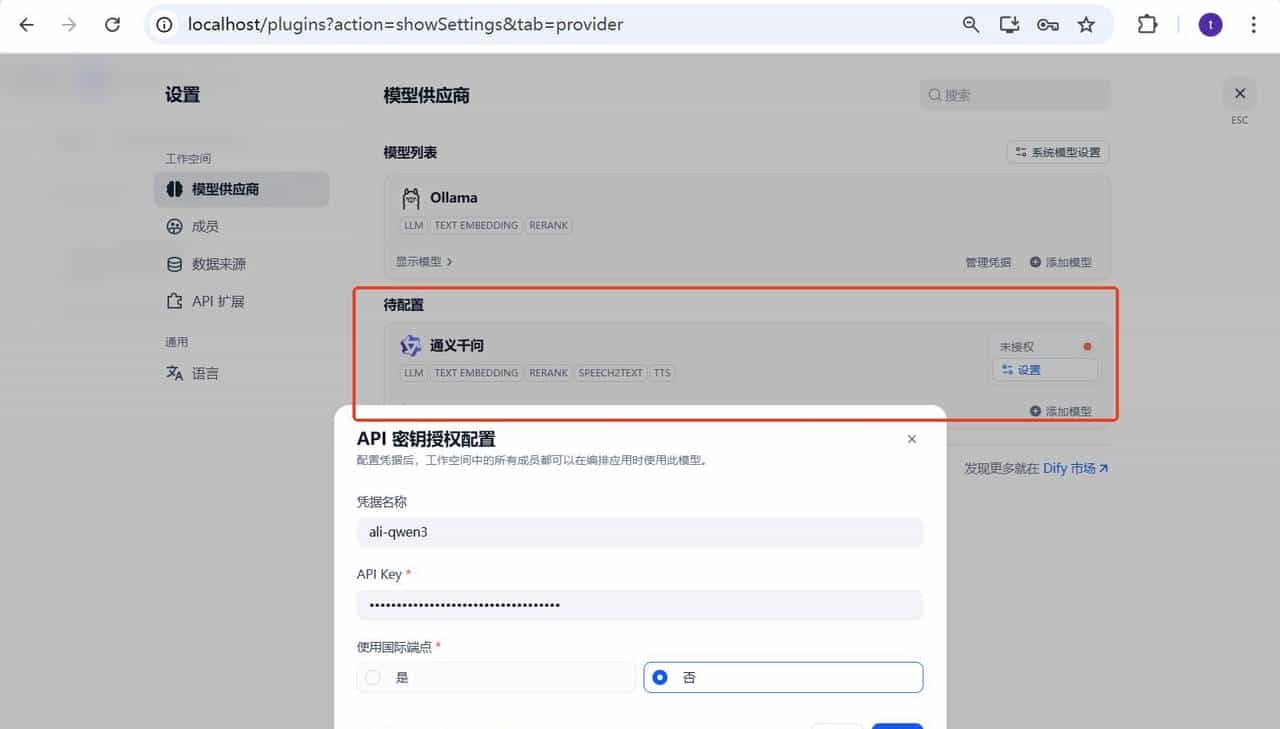Screen dimensions: 1280x729
Task: Click TEXT EMBEDDING tag under 通义千问
Action: click(476, 373)
